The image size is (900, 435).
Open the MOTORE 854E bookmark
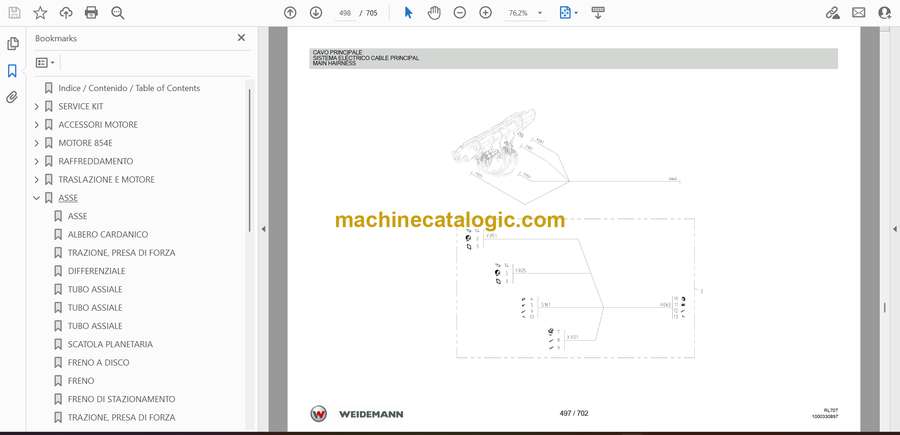tap(86, 143)
